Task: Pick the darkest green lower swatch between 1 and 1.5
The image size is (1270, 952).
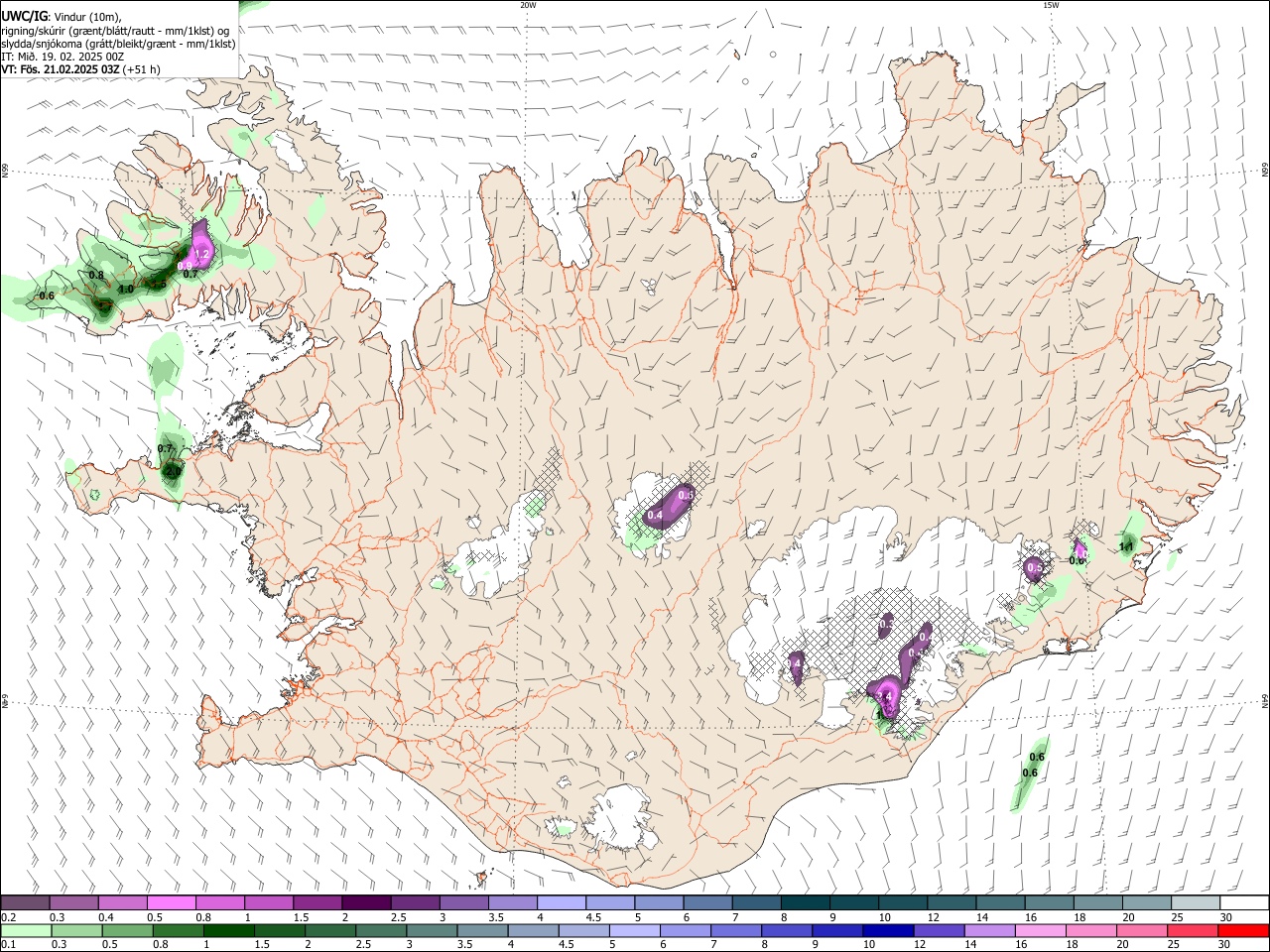Action: [x=228, y=930]
